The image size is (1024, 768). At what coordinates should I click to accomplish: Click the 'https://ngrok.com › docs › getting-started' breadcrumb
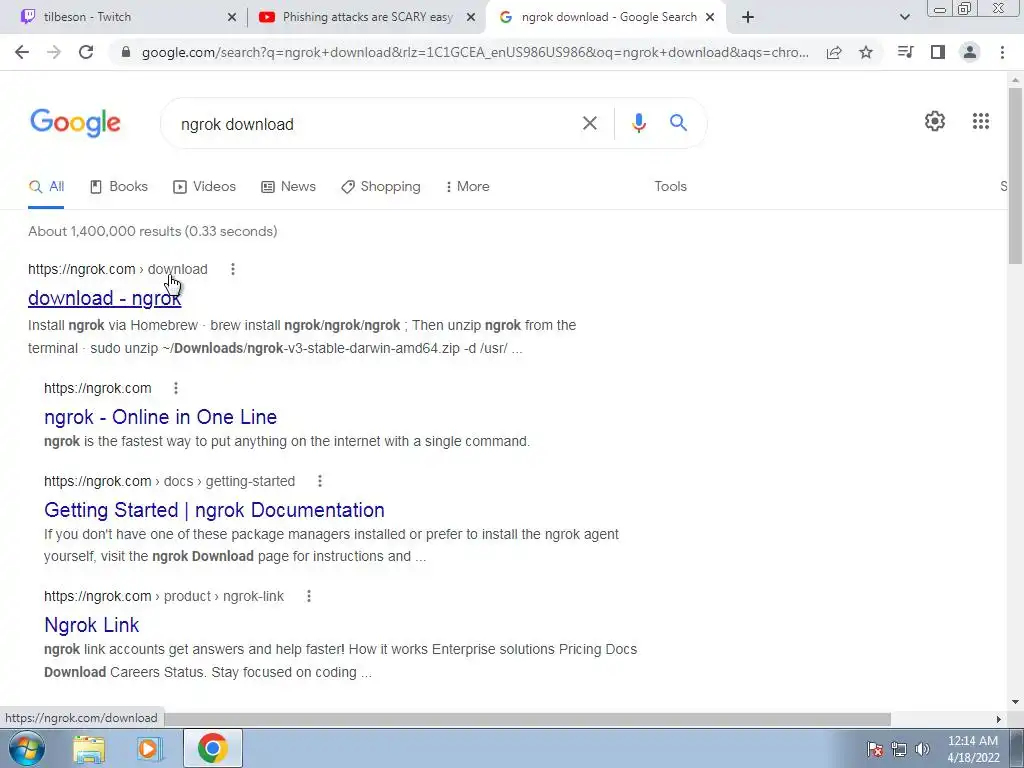tap(169, 481)
